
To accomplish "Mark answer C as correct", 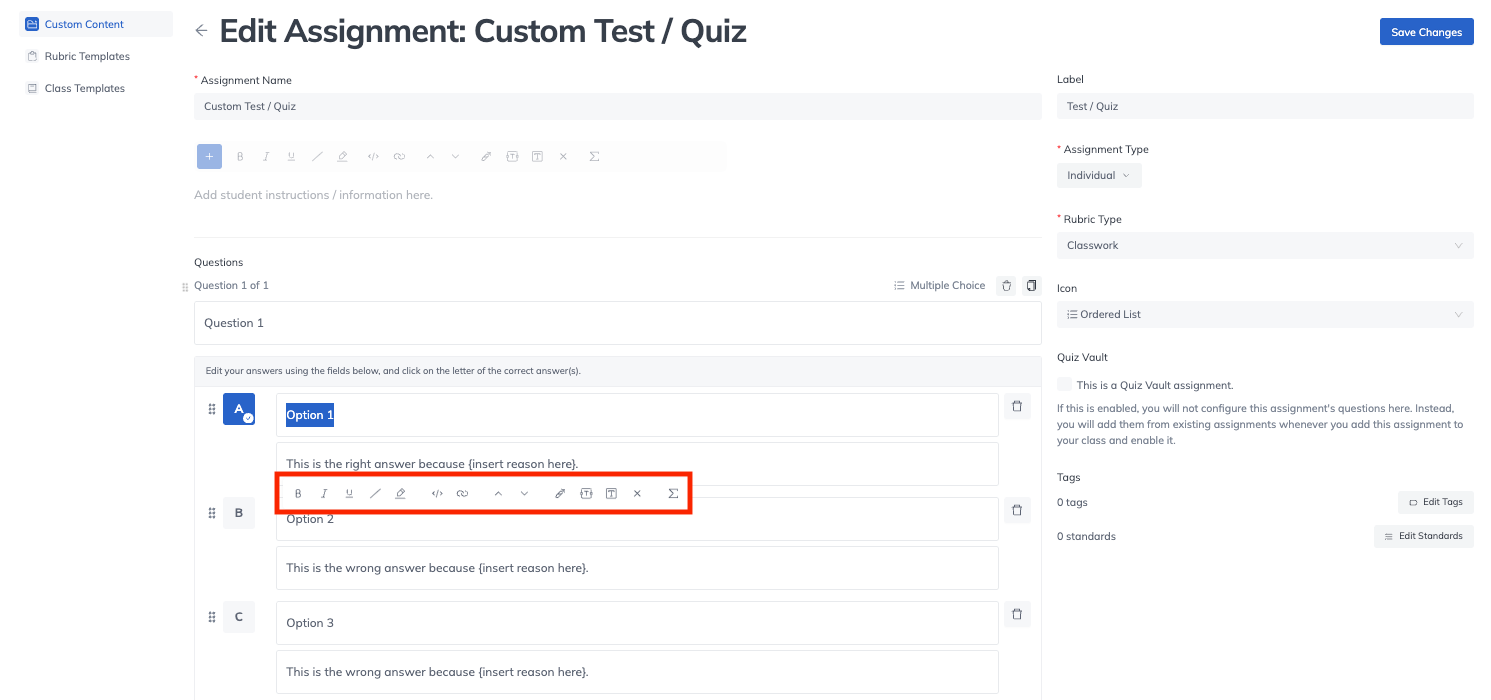I will (x=239, y=617).
